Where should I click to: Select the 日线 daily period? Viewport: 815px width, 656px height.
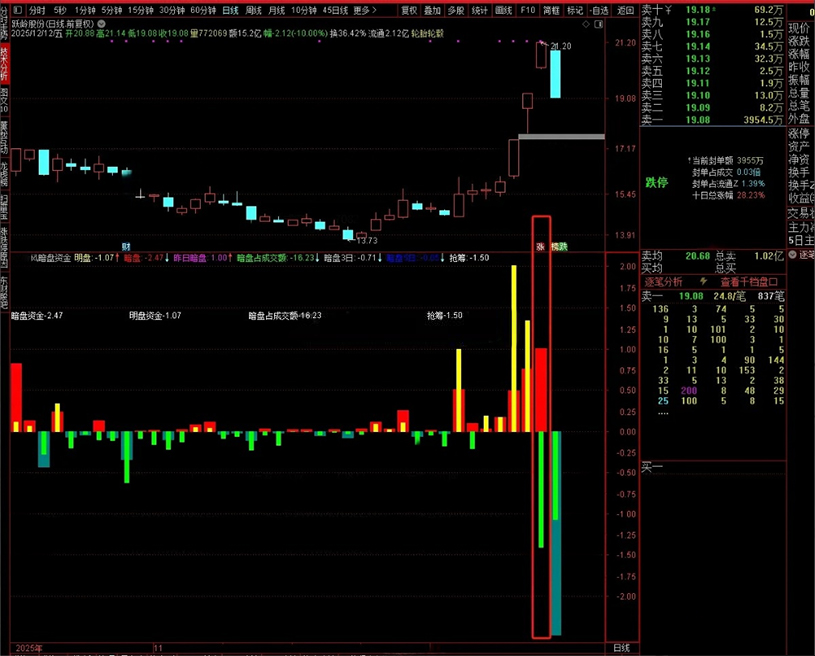click(x=230, y=10)
